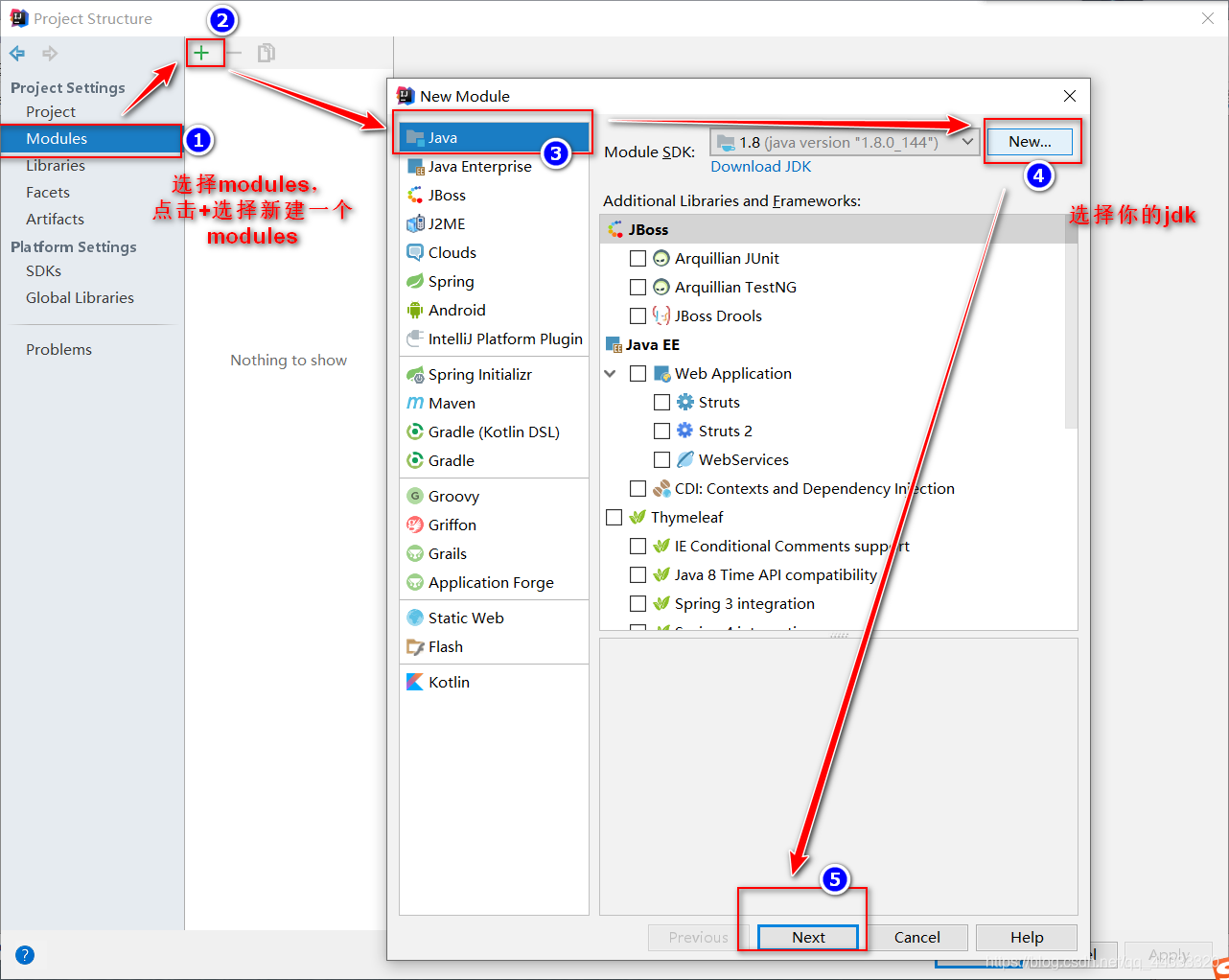Select the Griffon icon
Viewport: 1229px width, 980px height.
(415, 525)
